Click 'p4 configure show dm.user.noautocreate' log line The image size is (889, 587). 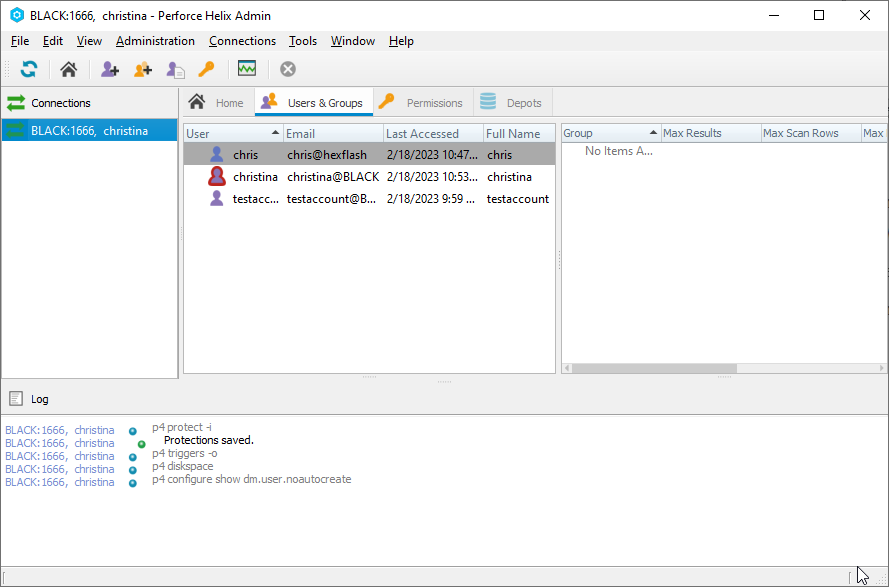[252, 479]
